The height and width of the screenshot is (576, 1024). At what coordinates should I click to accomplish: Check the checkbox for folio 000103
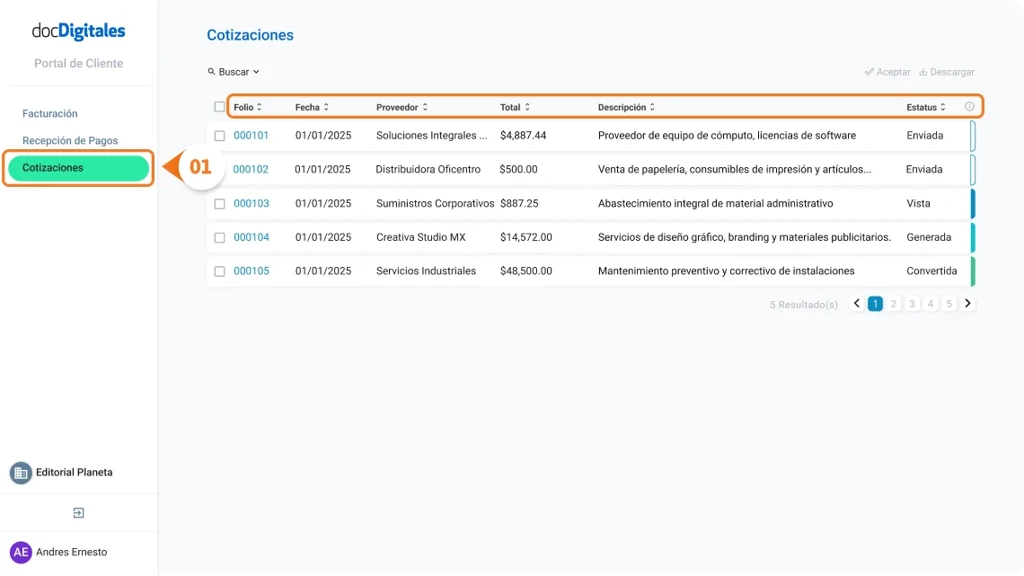click(x=221, y=203)
